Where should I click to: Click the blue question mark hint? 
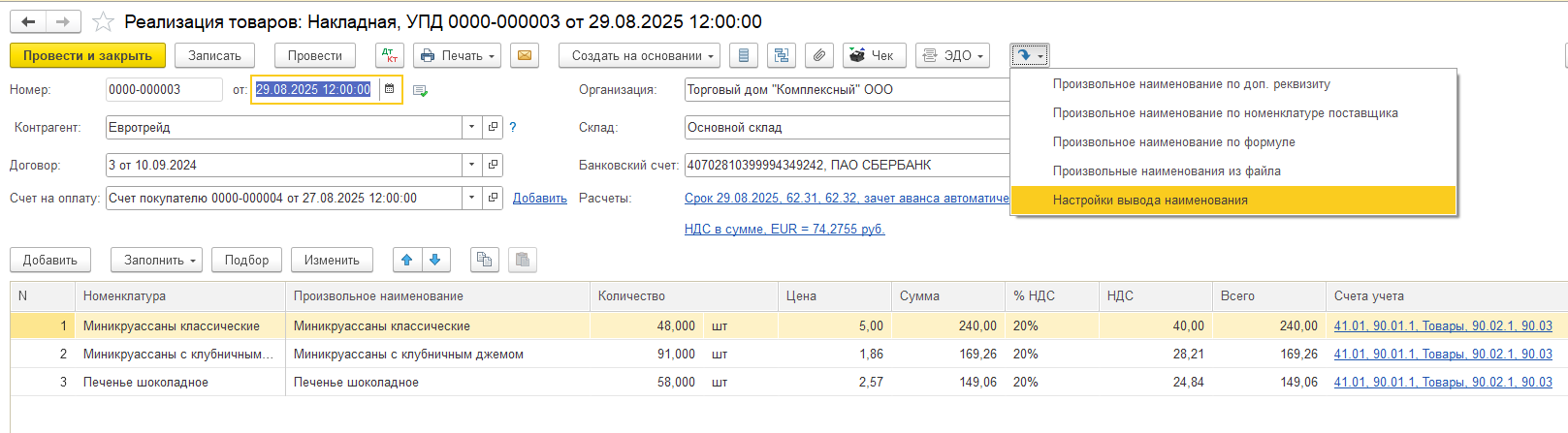pos(513,127)
